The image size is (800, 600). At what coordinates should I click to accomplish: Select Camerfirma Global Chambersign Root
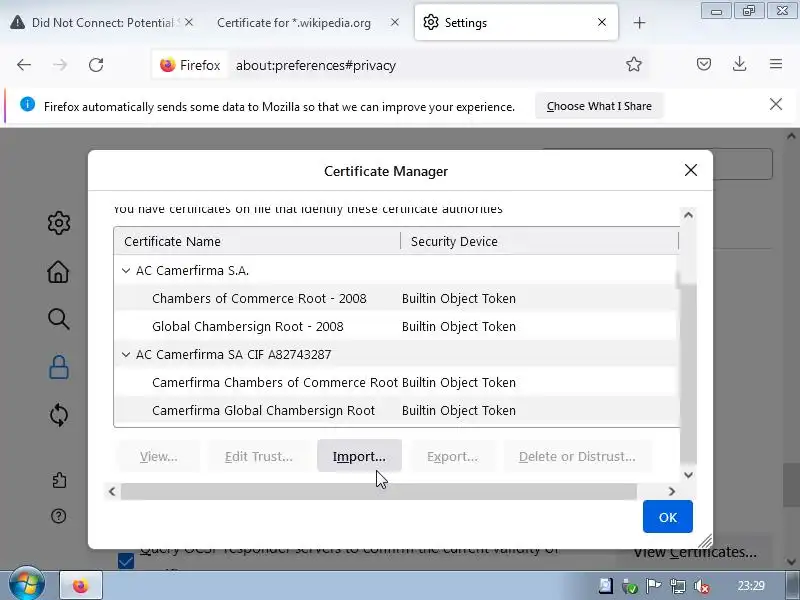coord(396,411)
